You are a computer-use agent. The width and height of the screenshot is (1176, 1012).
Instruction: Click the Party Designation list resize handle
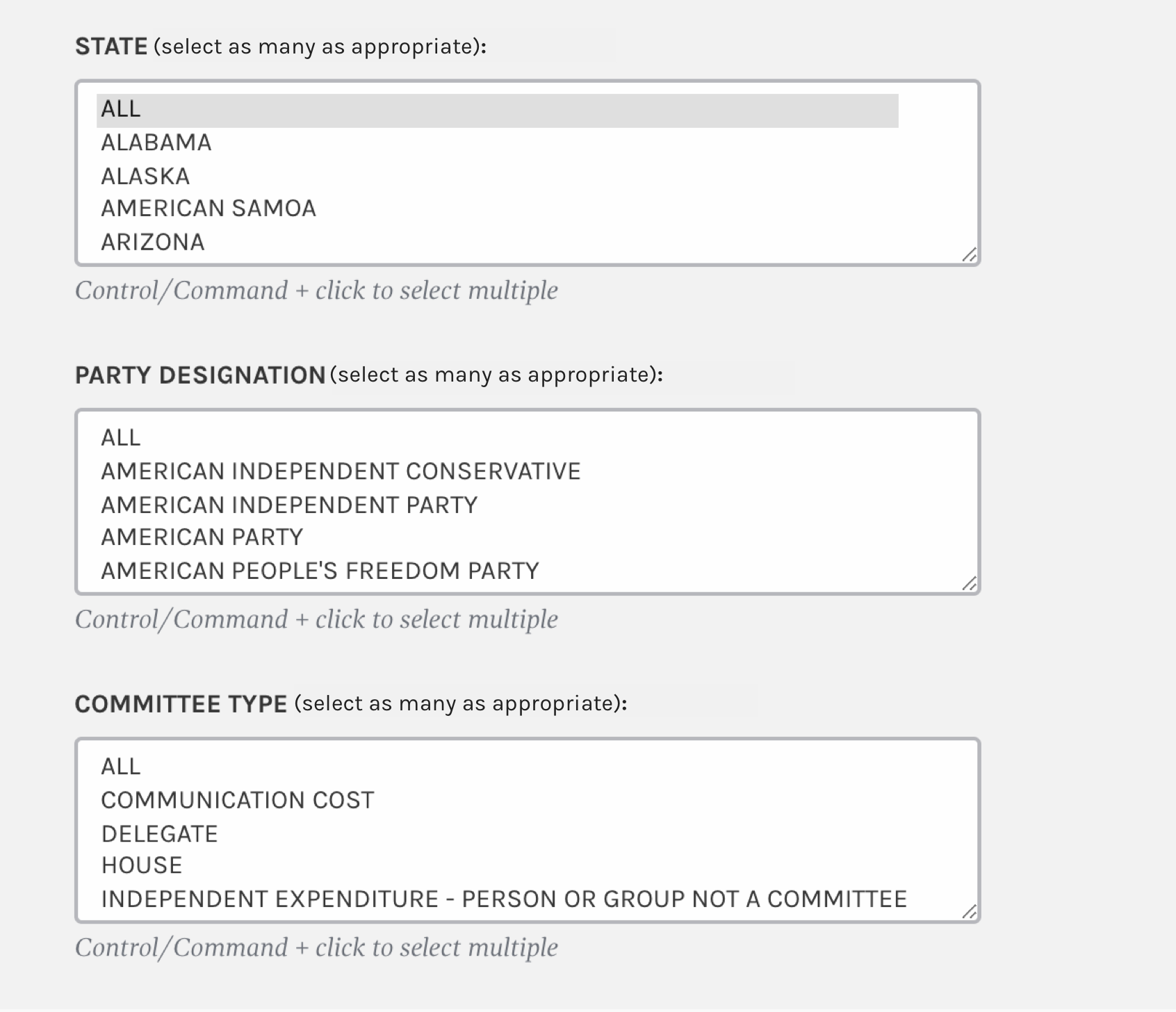click(x=970, y=584)
